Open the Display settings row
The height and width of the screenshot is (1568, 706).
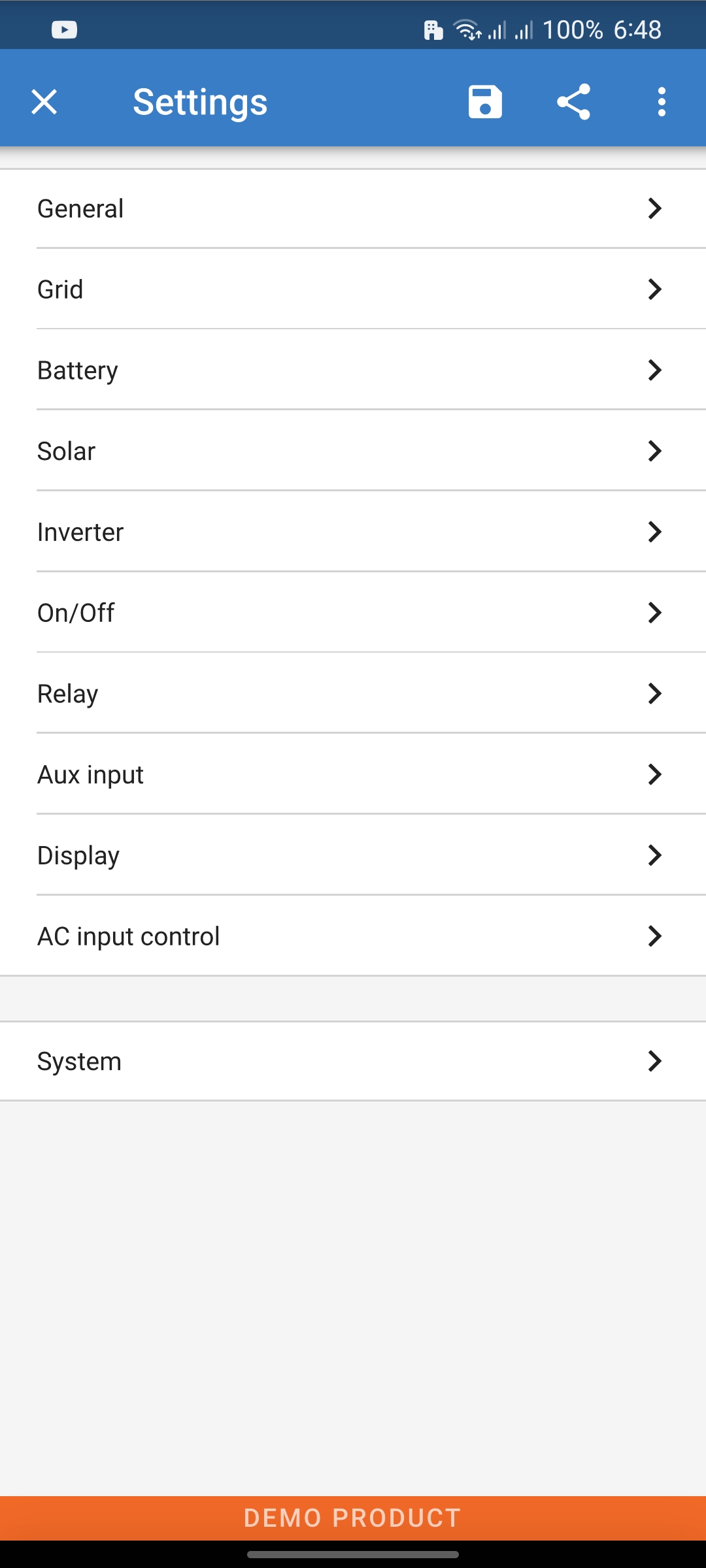click(x=353, y=856)
